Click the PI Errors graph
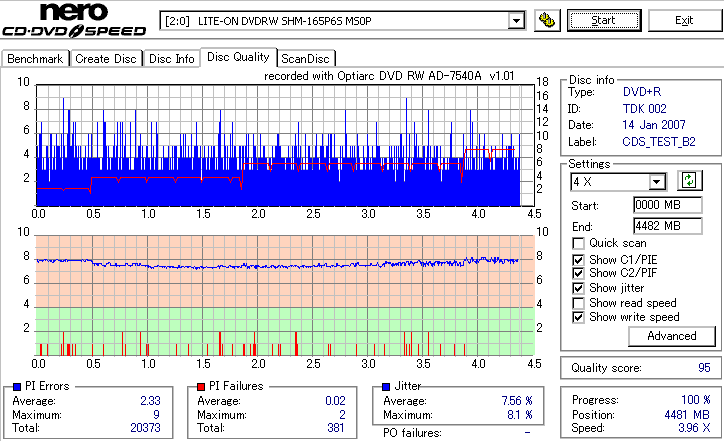 (285, 145)
